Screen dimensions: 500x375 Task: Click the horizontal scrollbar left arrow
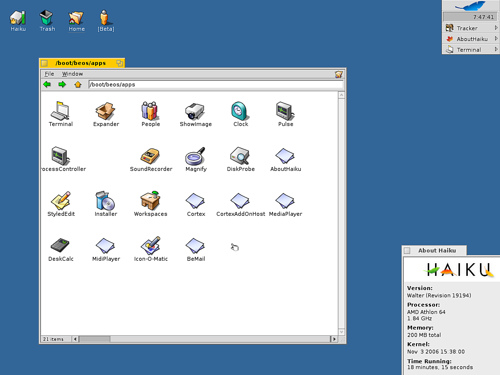pyautogui.click(x=75, y=339)
